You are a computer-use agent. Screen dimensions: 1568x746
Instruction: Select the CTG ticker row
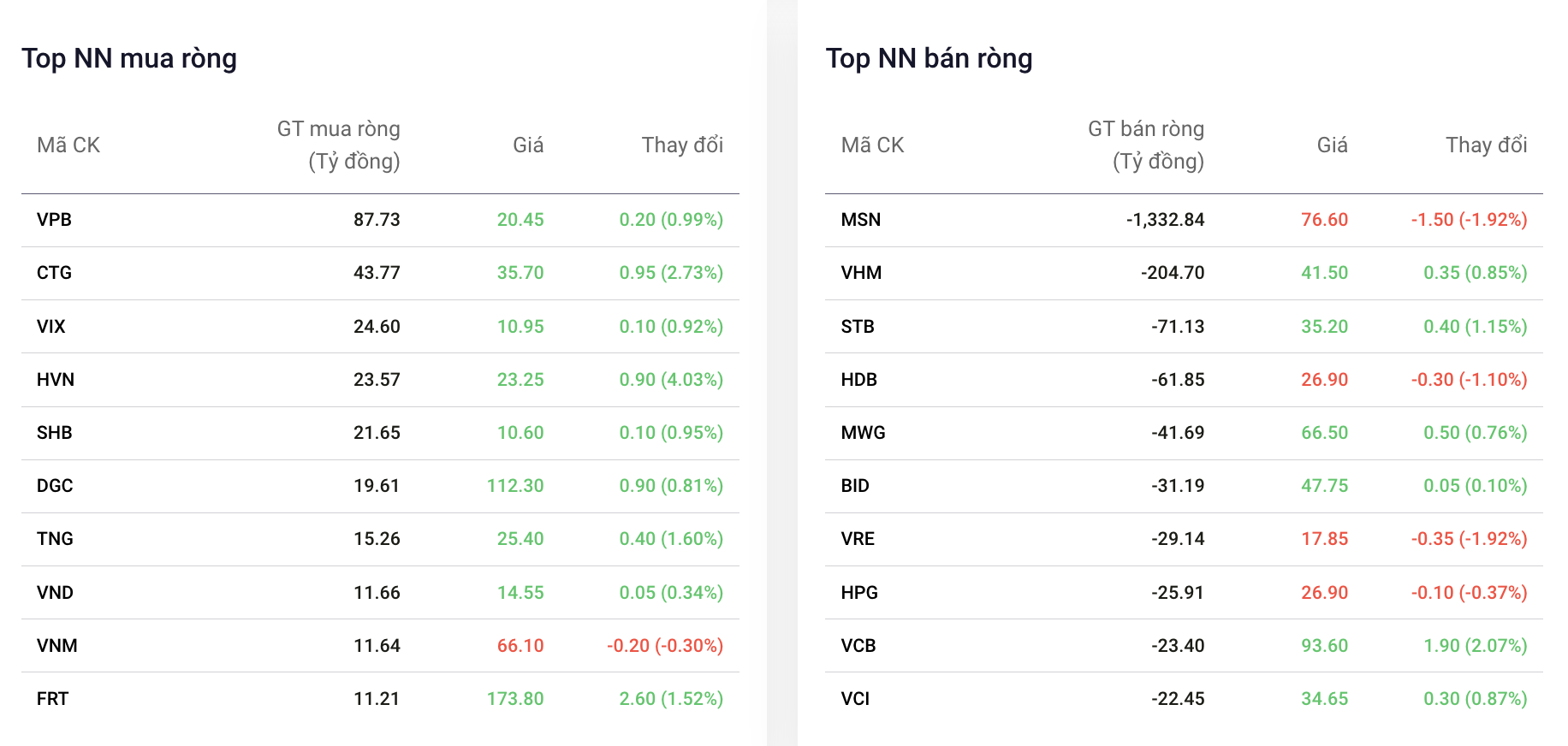coord(380,273)
